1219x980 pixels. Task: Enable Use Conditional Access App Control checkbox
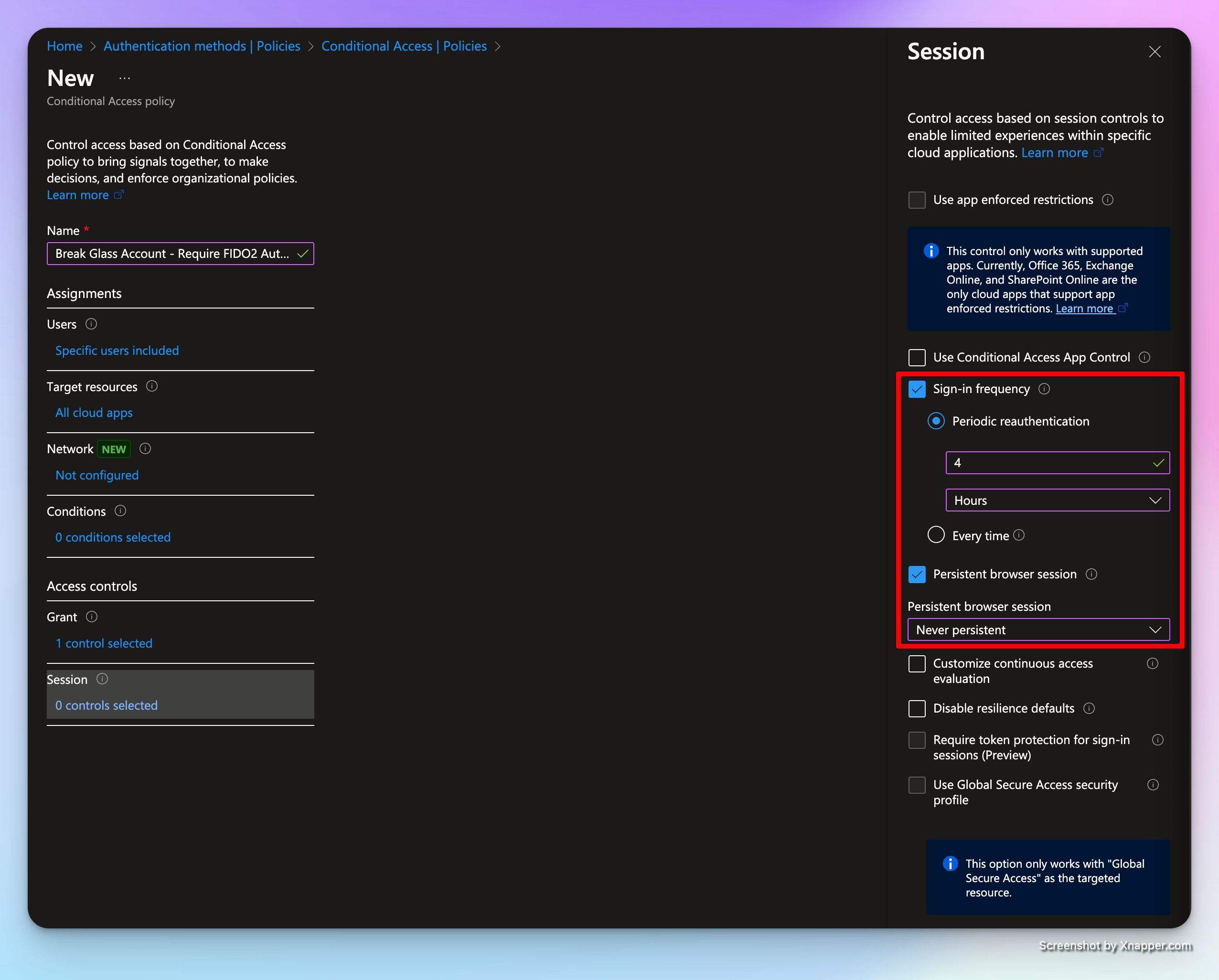[917, 357]
